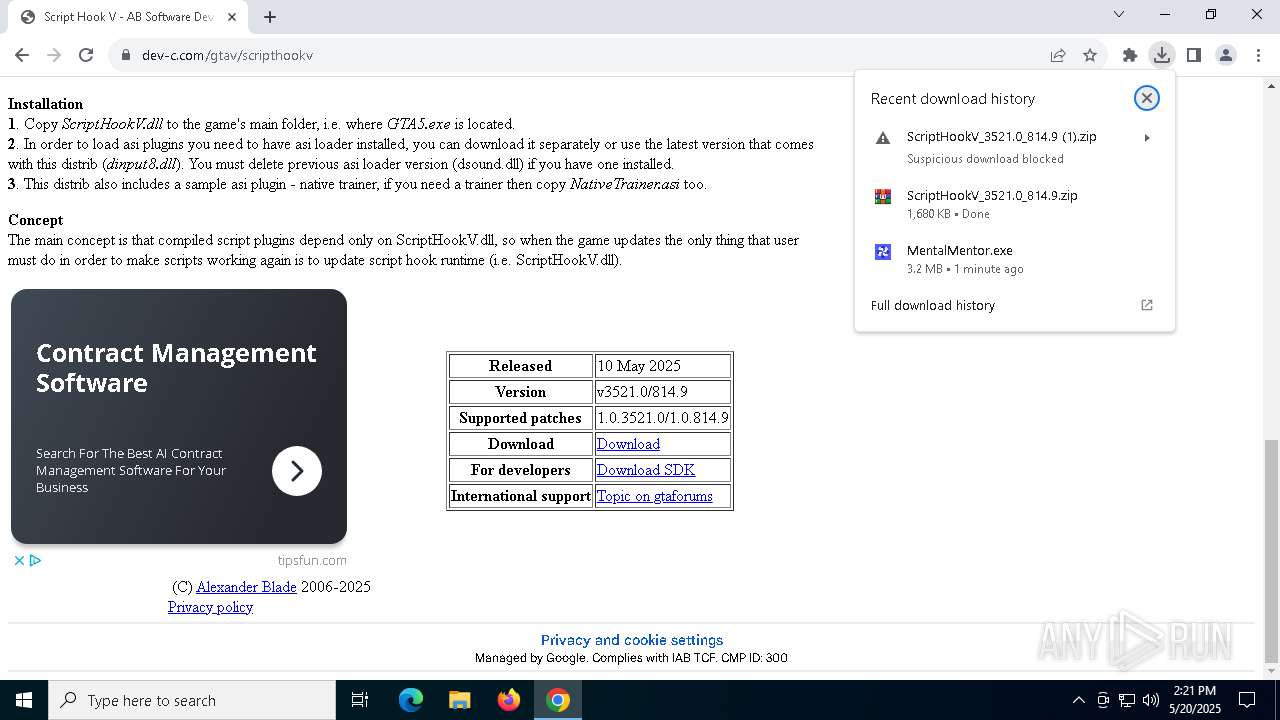1280x720 pixels.
Task: Show hidden system tray icons
Action: click(x=1078, y=700)
